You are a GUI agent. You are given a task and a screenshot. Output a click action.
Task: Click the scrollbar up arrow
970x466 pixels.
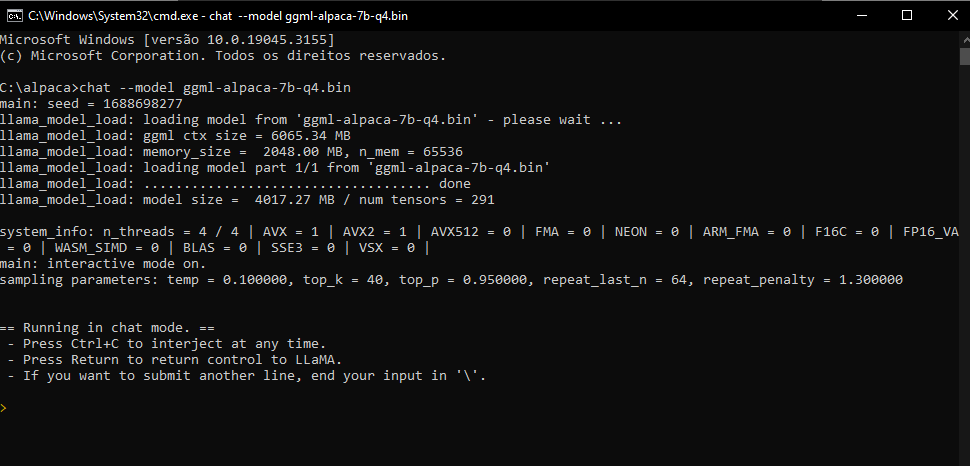pyautogui.click(x=964, y=38)
